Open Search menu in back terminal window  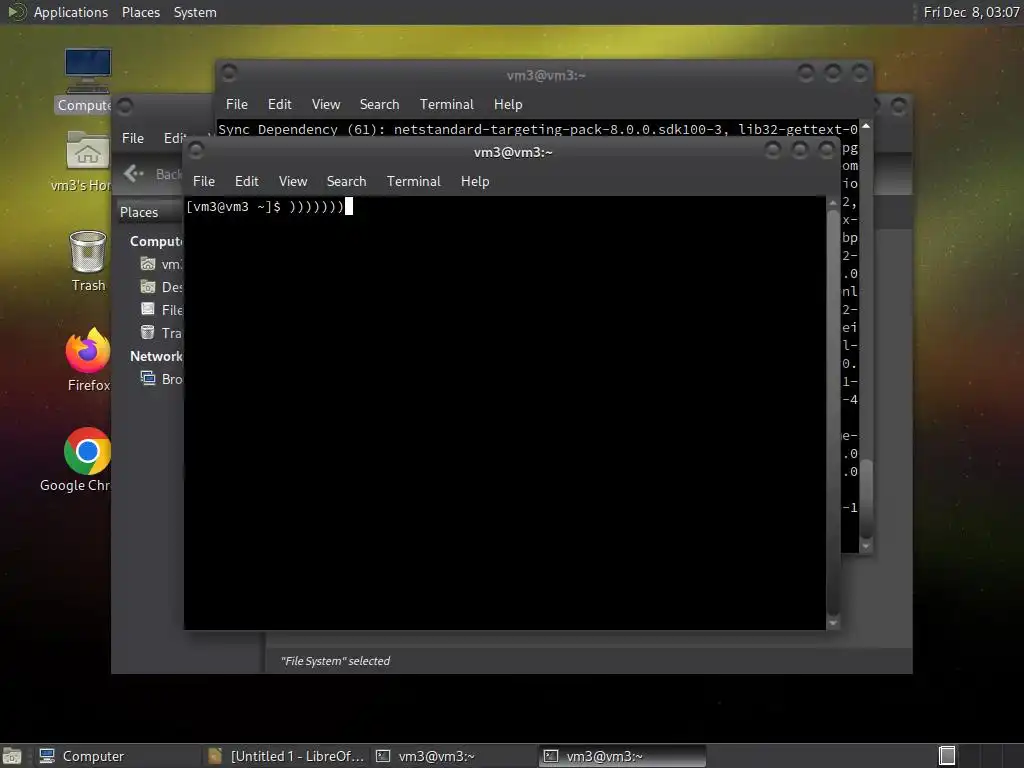pyautogui.click(x=379, y=104)
